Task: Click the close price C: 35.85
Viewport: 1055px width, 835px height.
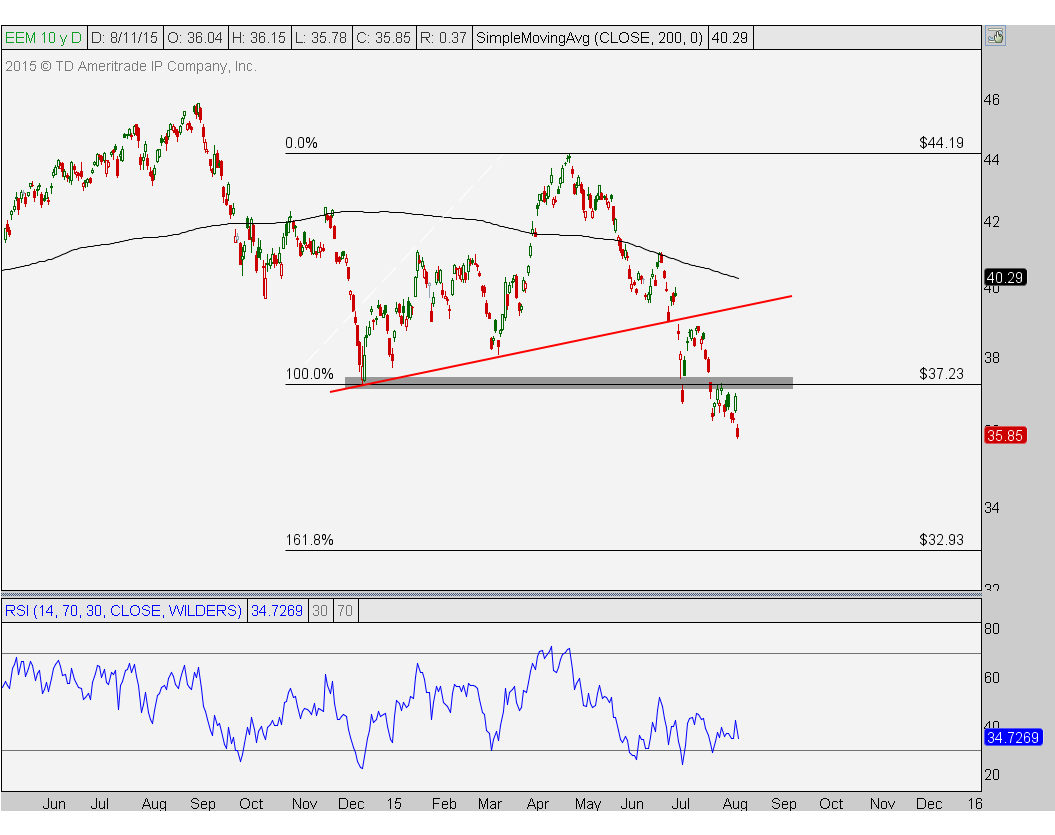Action: click(384, 38)
